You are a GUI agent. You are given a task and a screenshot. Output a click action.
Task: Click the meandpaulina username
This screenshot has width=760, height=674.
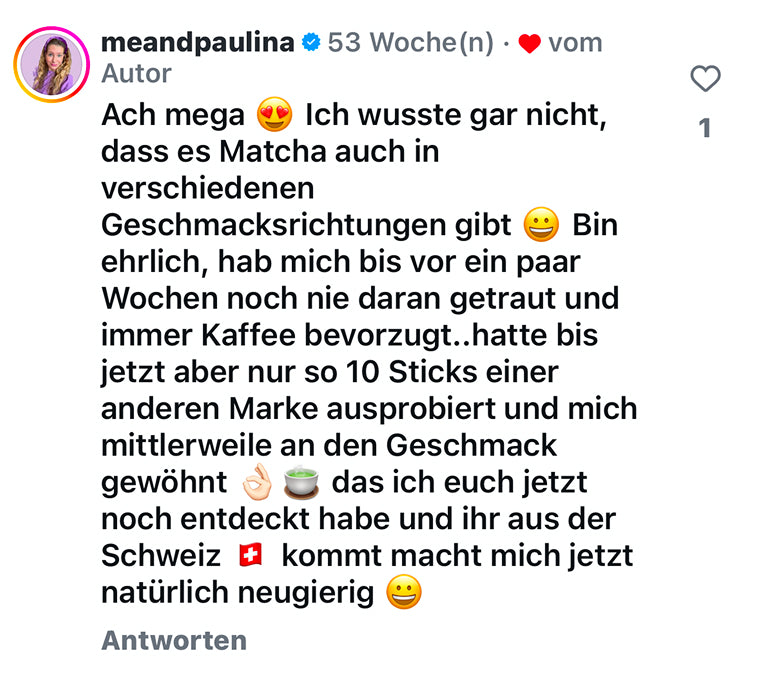[x=198, y=42]
